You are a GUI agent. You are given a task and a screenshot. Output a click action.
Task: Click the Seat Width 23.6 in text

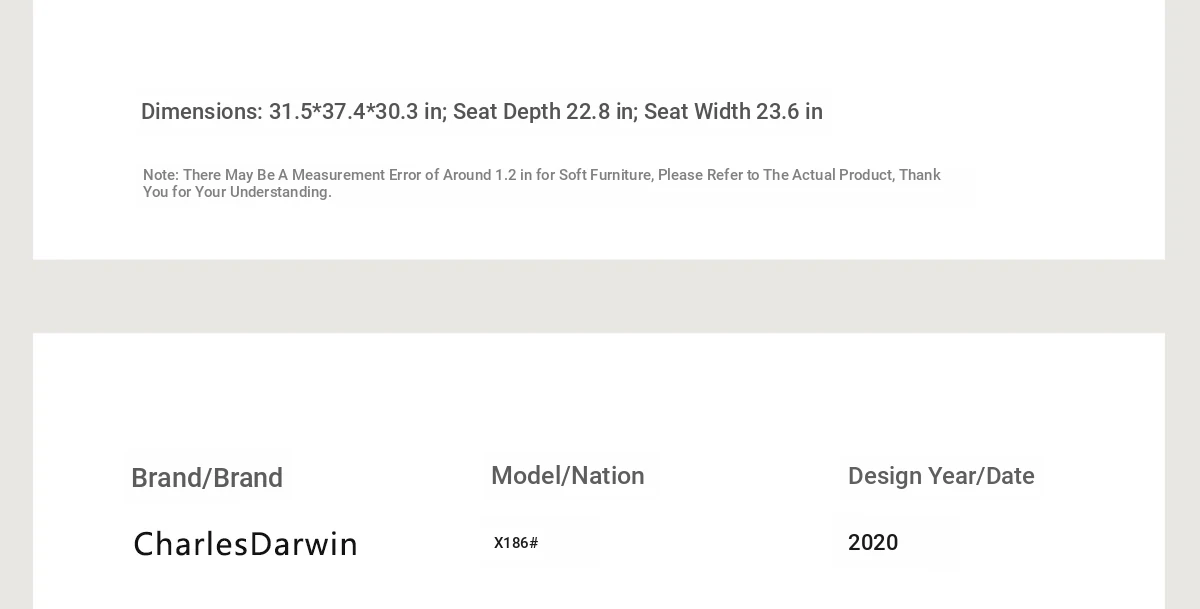[733, 112]
